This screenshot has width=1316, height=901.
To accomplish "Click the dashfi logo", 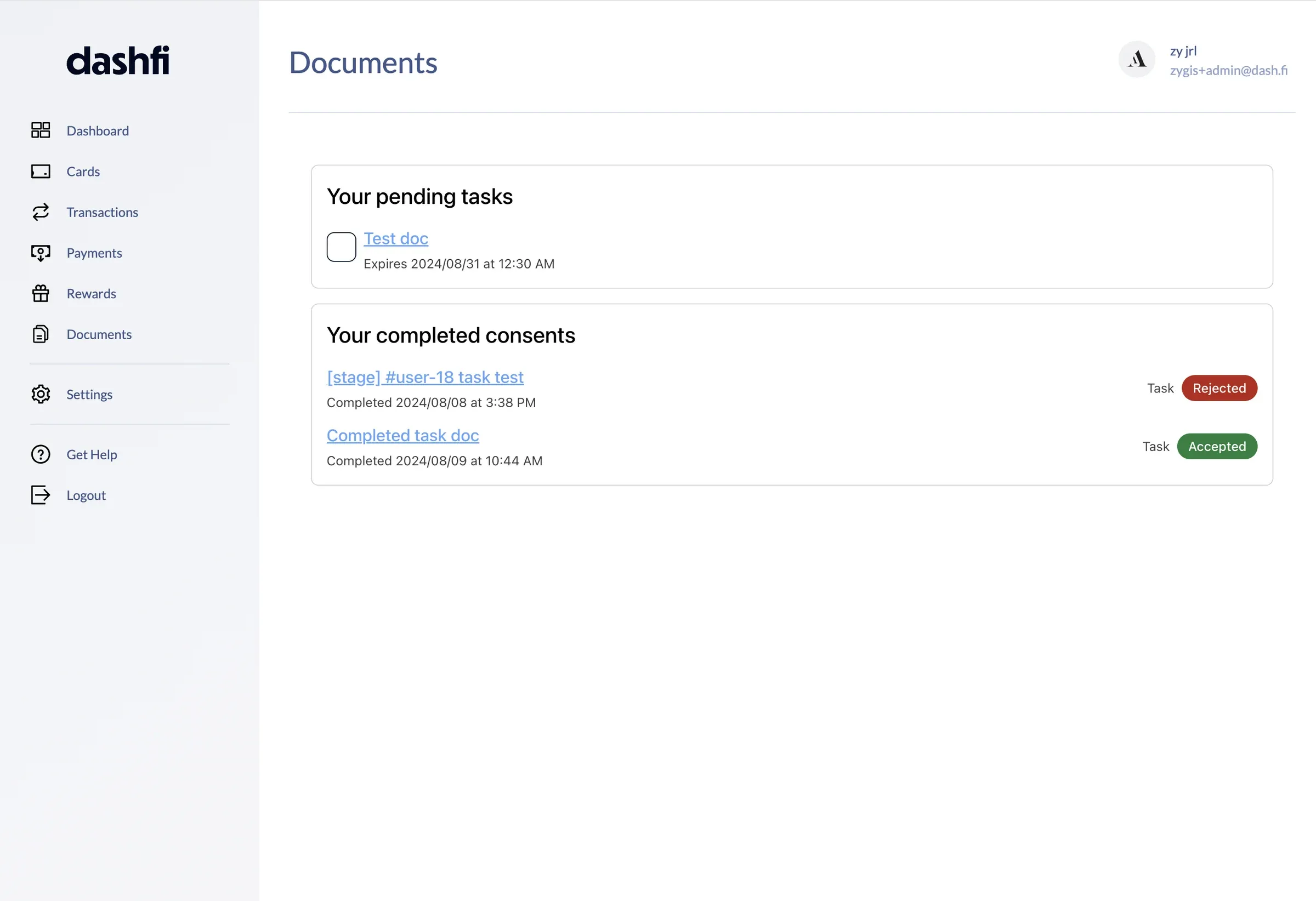I will 118,60.
